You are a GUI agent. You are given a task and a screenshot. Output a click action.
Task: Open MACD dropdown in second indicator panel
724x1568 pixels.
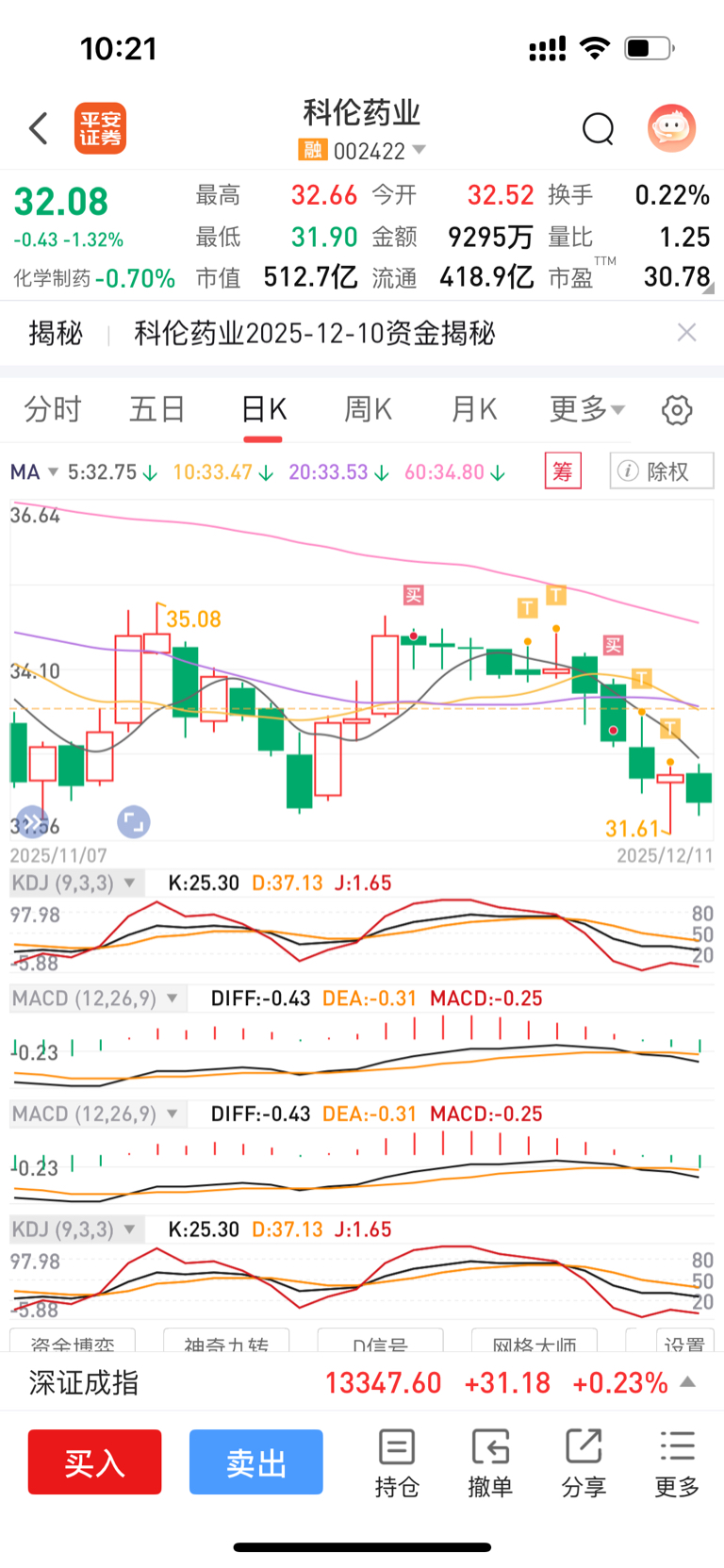pyautogui.click(x=98, y=999)
